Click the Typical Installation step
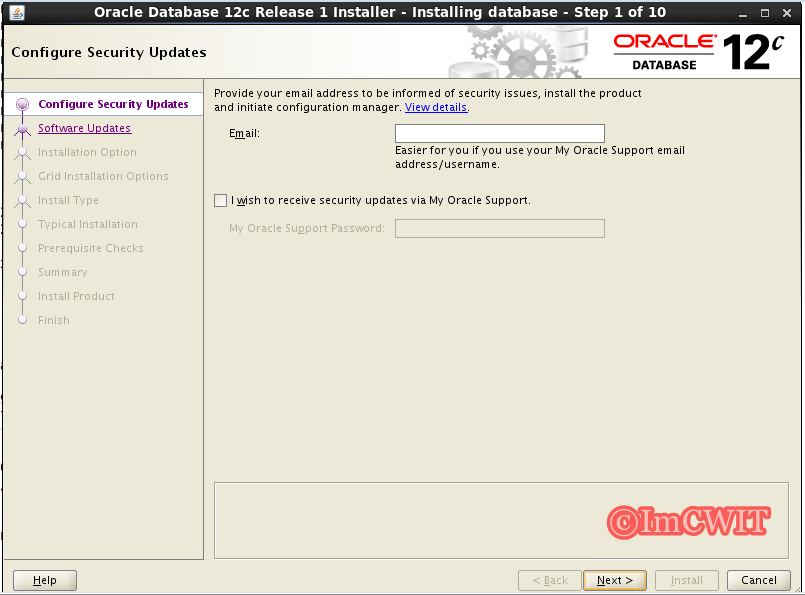 click(88, 224)
